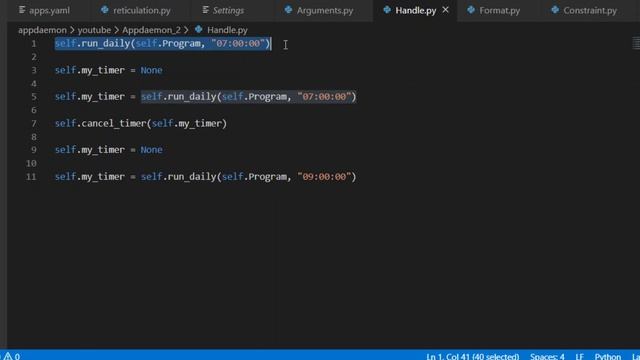Click line number 9 in the gutter
This screenshot has height=360, width=640.
[x=34, y=150]
